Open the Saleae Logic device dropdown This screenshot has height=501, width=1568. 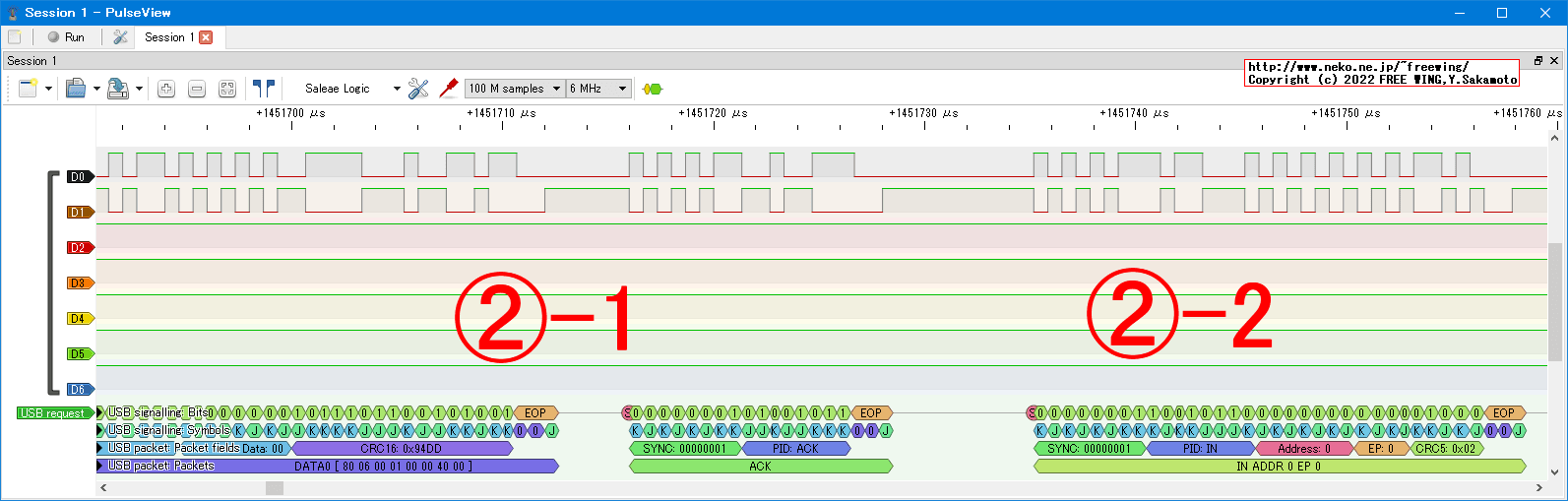[x=351, y=89]
